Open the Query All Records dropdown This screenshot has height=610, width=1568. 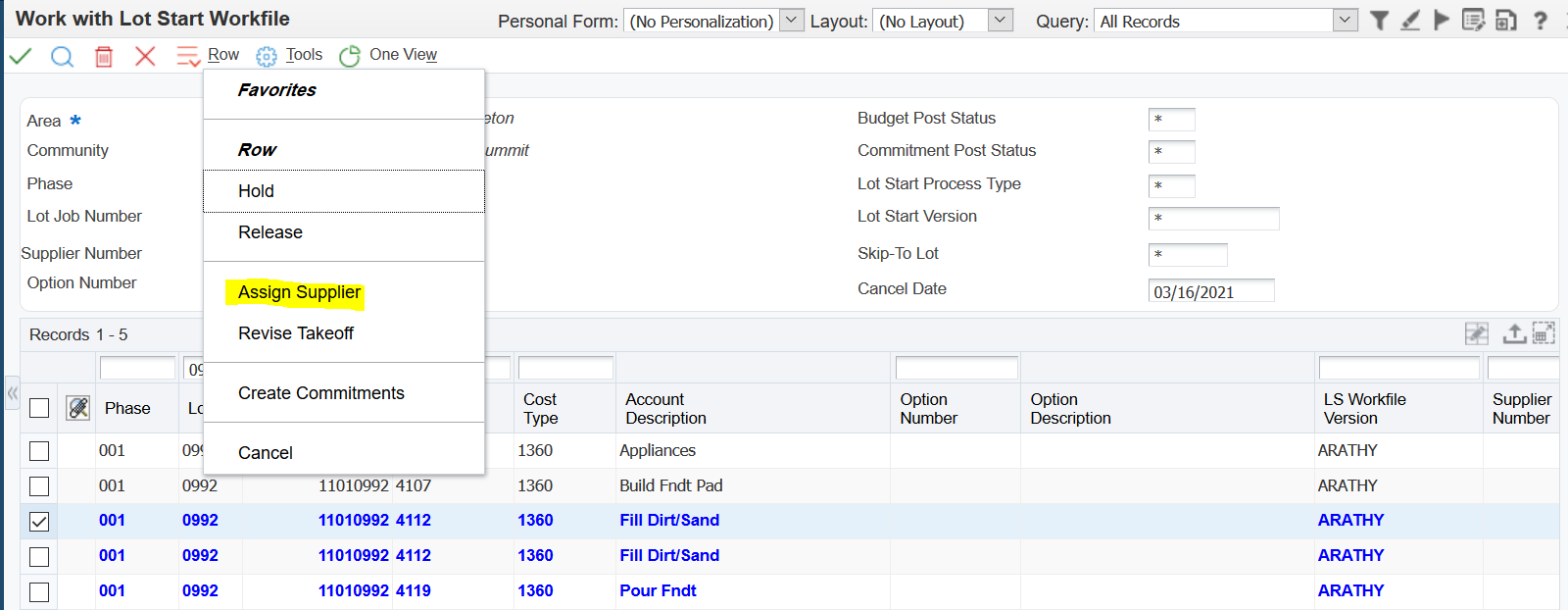coord(1346,21)
